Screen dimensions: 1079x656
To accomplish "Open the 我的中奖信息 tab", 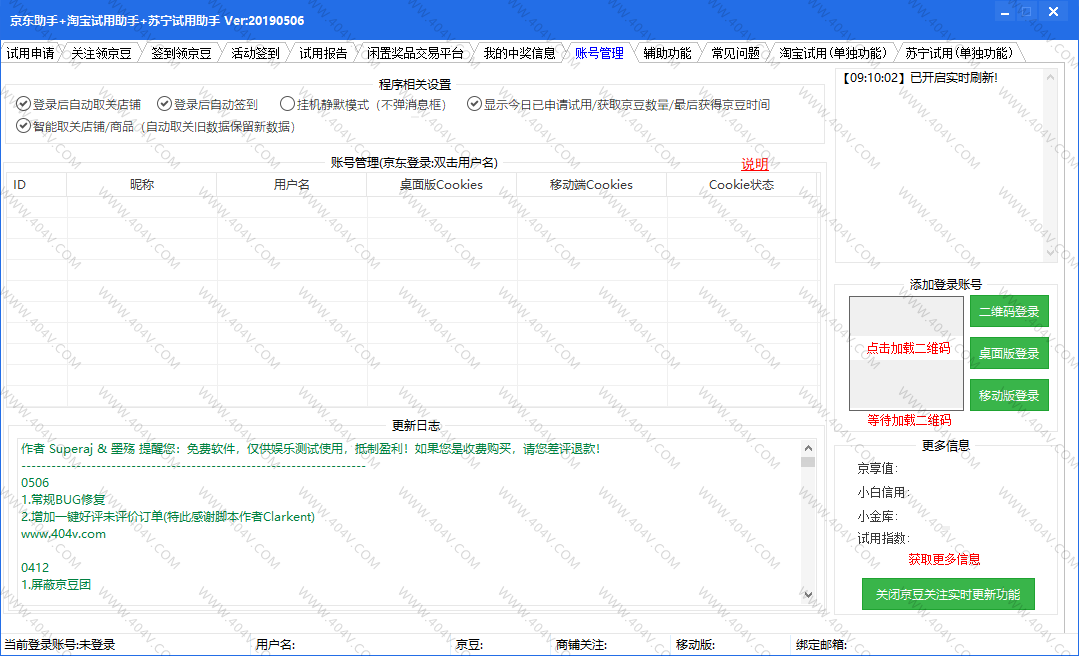I will point(519,53).
